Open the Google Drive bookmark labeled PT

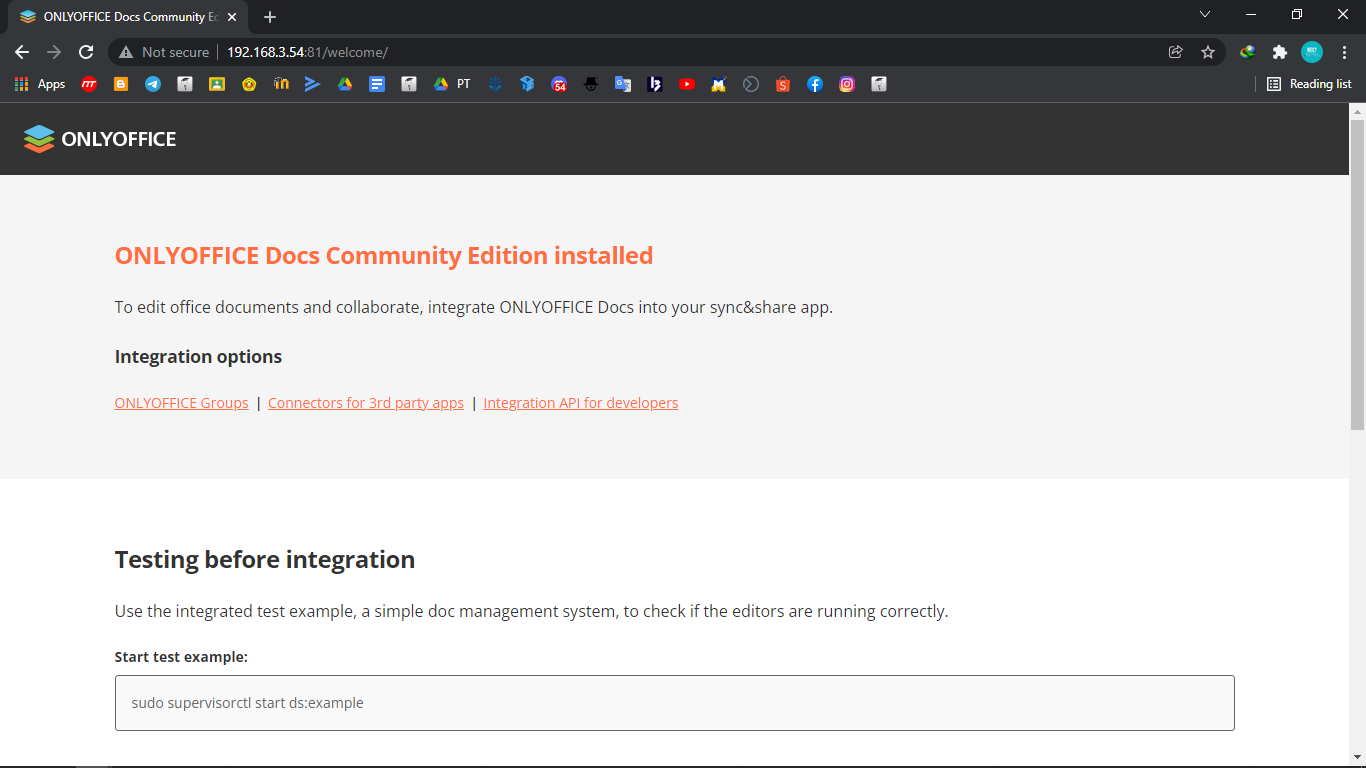pos(452,84)
